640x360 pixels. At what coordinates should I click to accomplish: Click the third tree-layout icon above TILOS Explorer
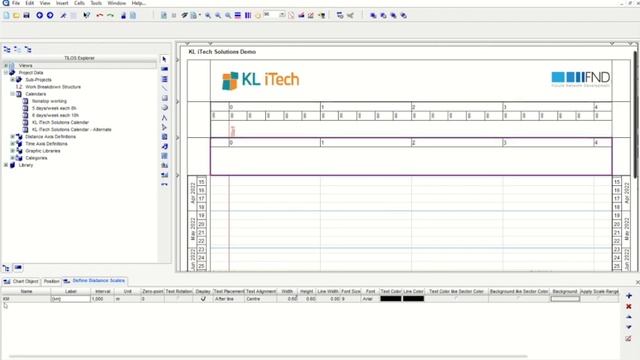pyautogui.click(x=28, y=49)
